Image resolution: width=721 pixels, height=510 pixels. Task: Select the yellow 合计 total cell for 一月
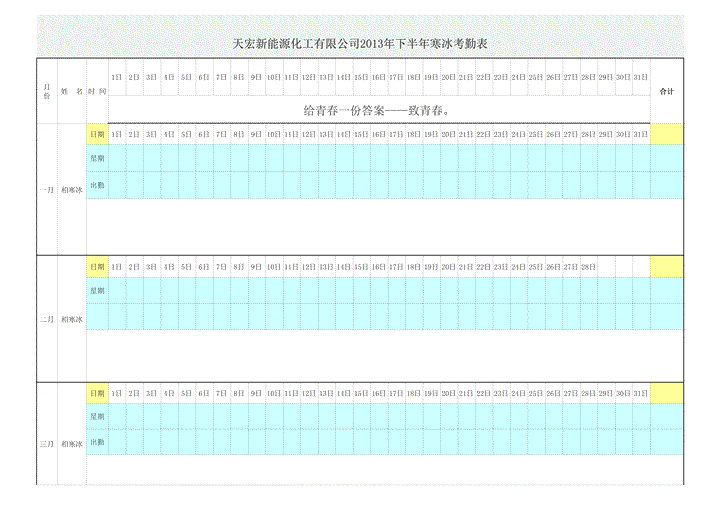click(667, 134)
